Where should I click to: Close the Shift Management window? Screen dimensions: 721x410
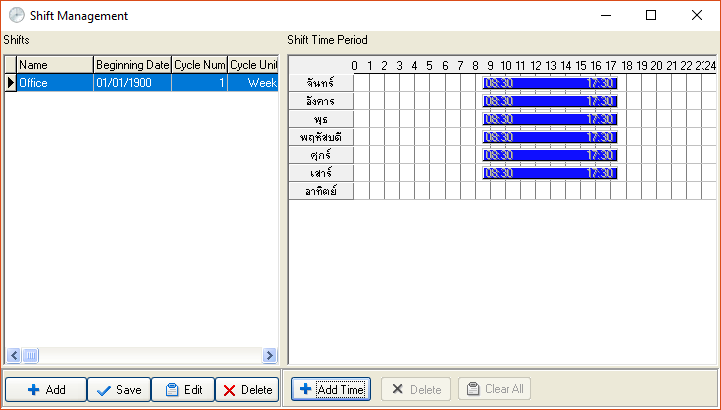697,15
